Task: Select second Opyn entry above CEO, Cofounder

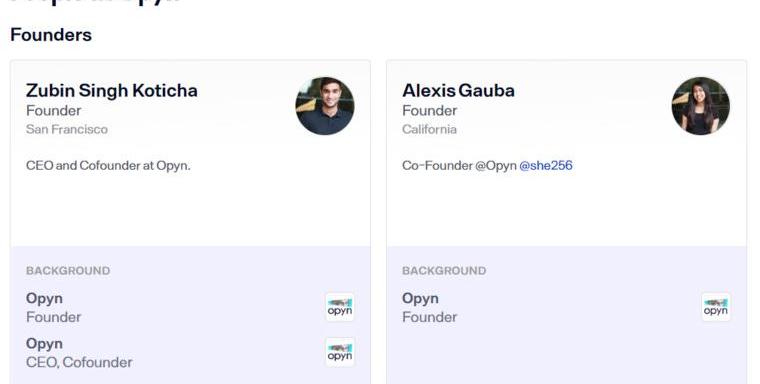Action: (x=44, y=344)
